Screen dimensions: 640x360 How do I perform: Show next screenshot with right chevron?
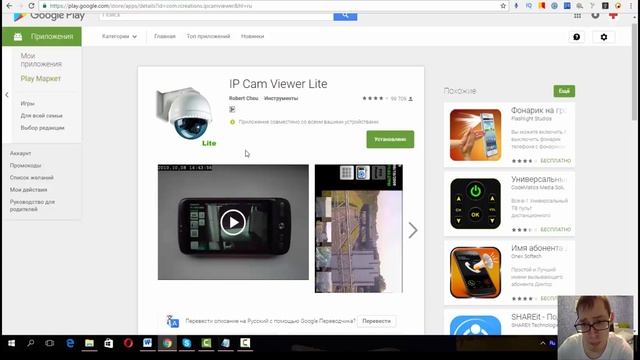point(413,231)
